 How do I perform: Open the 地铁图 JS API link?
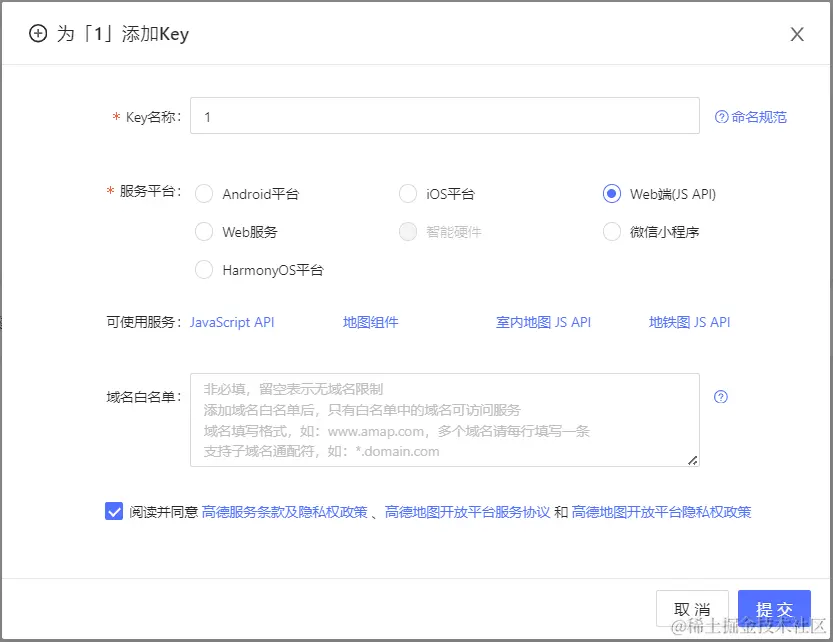(x=690, y=322)
